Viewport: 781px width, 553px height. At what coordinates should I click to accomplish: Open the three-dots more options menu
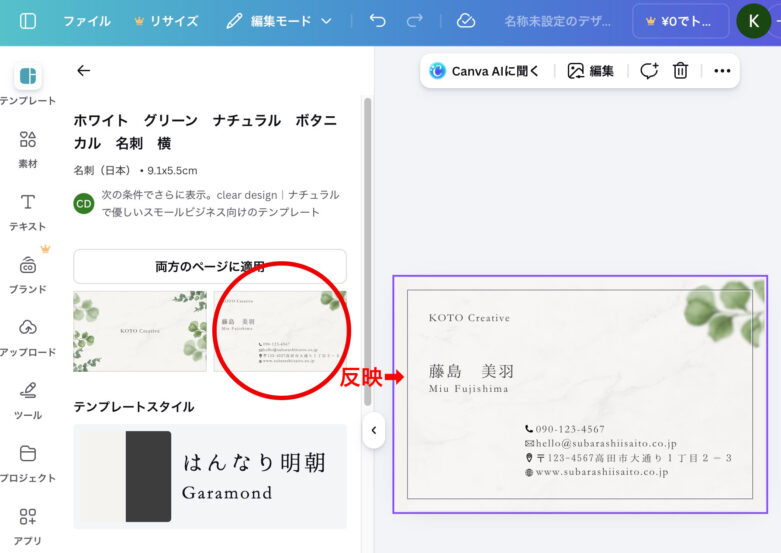click(722, 71)
